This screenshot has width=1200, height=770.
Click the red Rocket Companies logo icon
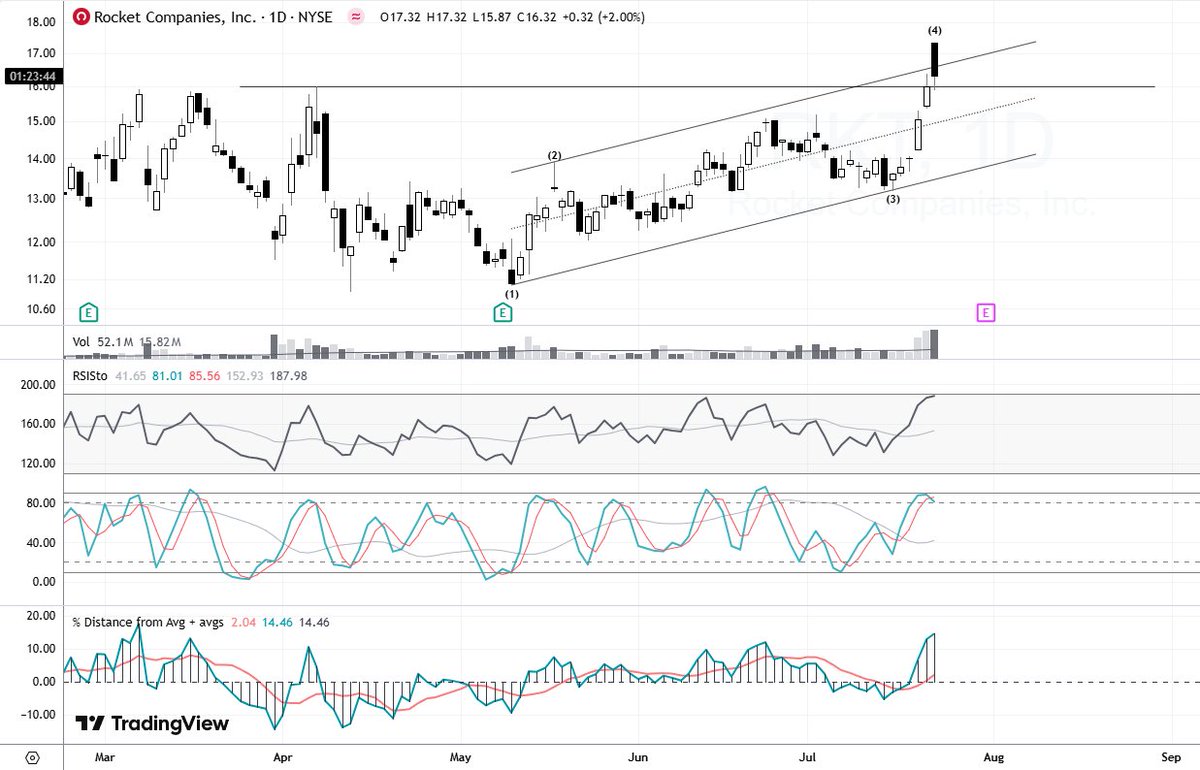(81, 17)
